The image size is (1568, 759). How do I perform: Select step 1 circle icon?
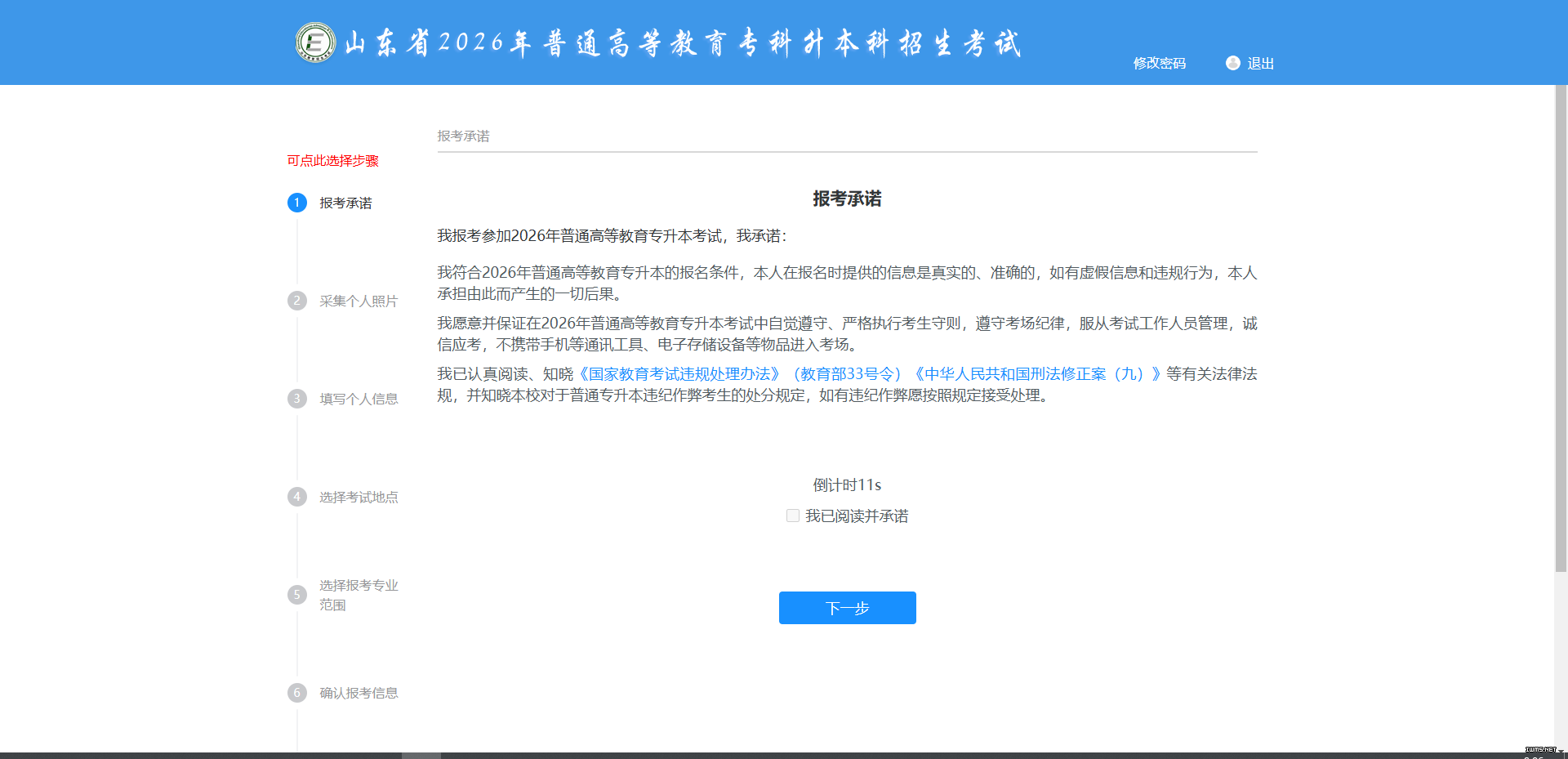tap(296, 203)
